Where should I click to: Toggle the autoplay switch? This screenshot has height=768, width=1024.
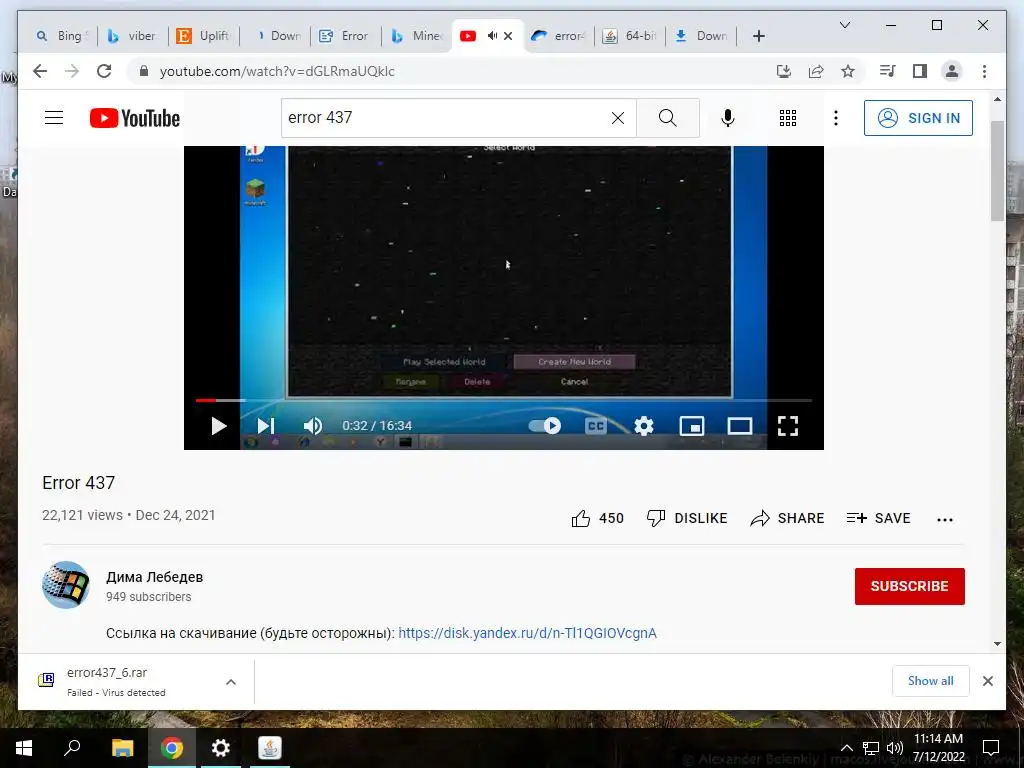tap(545, 426)
